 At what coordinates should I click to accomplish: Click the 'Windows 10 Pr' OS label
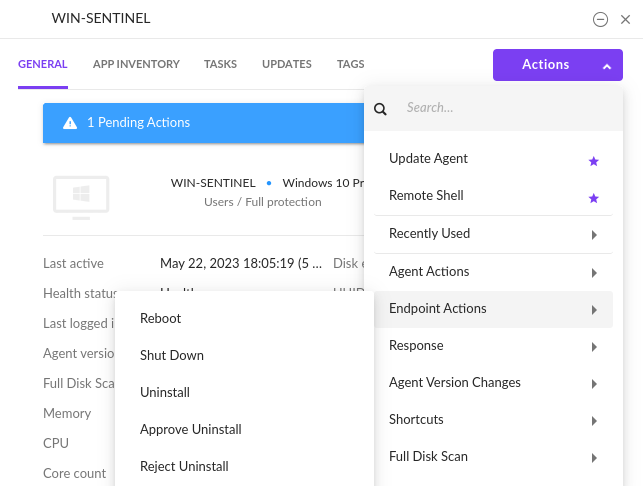[x=323, y=183]
